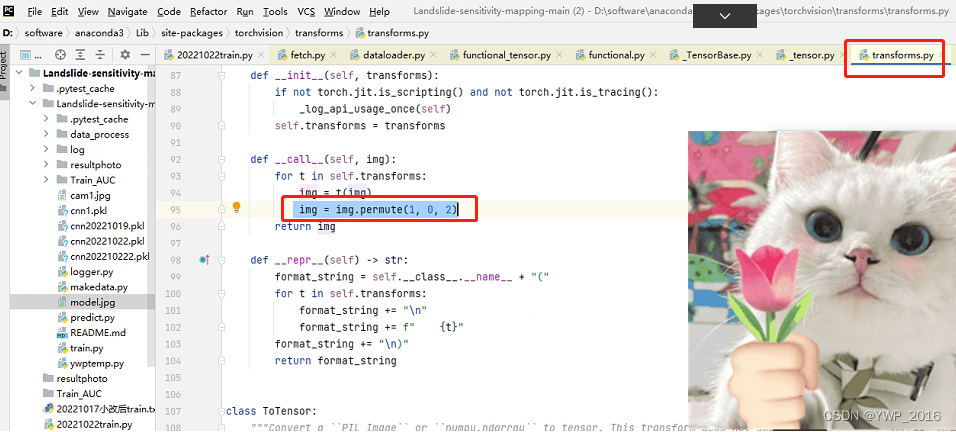Click the Collapse All icon in Project panel
Viewport: 956px width, 432px height.
pyautogui.click(x=99, y=55)
